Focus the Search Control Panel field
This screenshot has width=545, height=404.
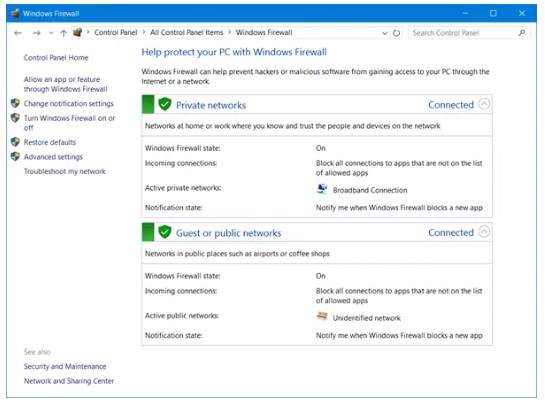pyautogui.click(x=469, y=33)
